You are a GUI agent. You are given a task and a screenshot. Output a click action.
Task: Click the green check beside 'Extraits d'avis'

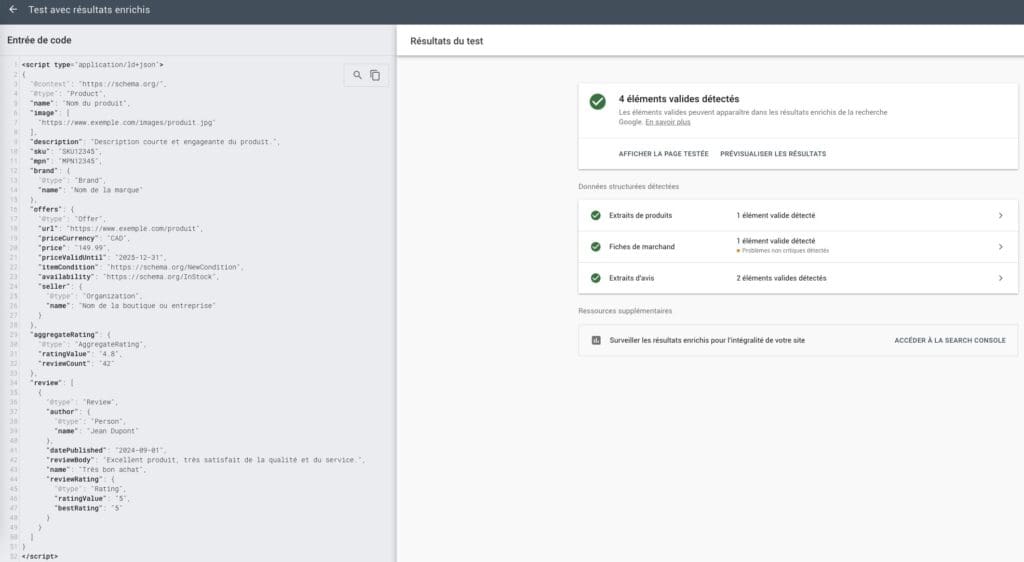(x=596, y=278)
